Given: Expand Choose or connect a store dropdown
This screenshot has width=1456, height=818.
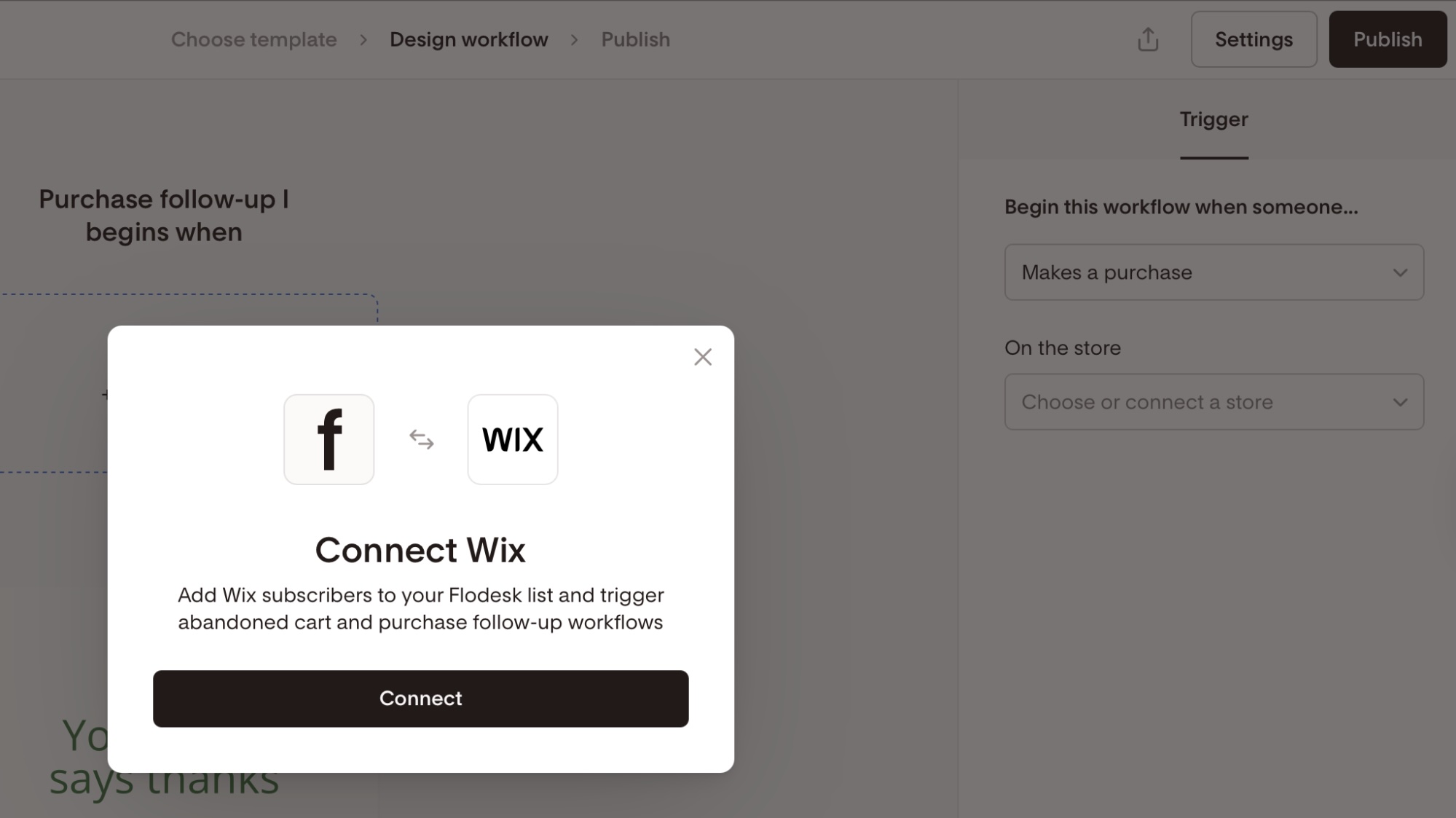Looking at the screenshot, I should coord(1214,402).
